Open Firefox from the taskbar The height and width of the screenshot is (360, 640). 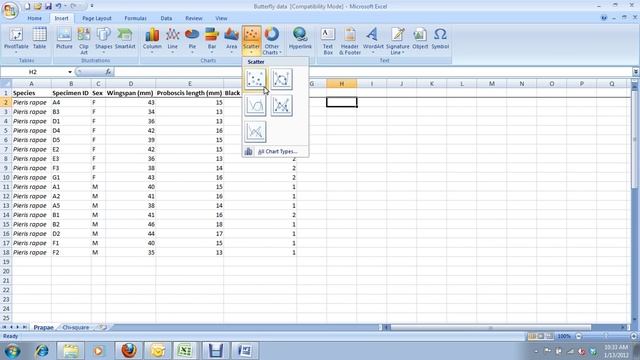pos(129,351)
